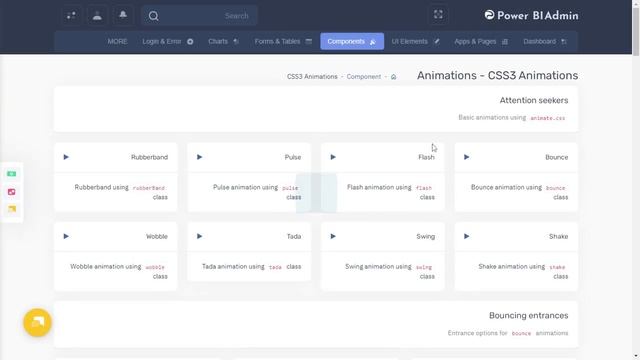Image resolution: width=640 pixels, height=360 pixels.
Task: Open the Components menu
Action: click(x=352, y=41)
